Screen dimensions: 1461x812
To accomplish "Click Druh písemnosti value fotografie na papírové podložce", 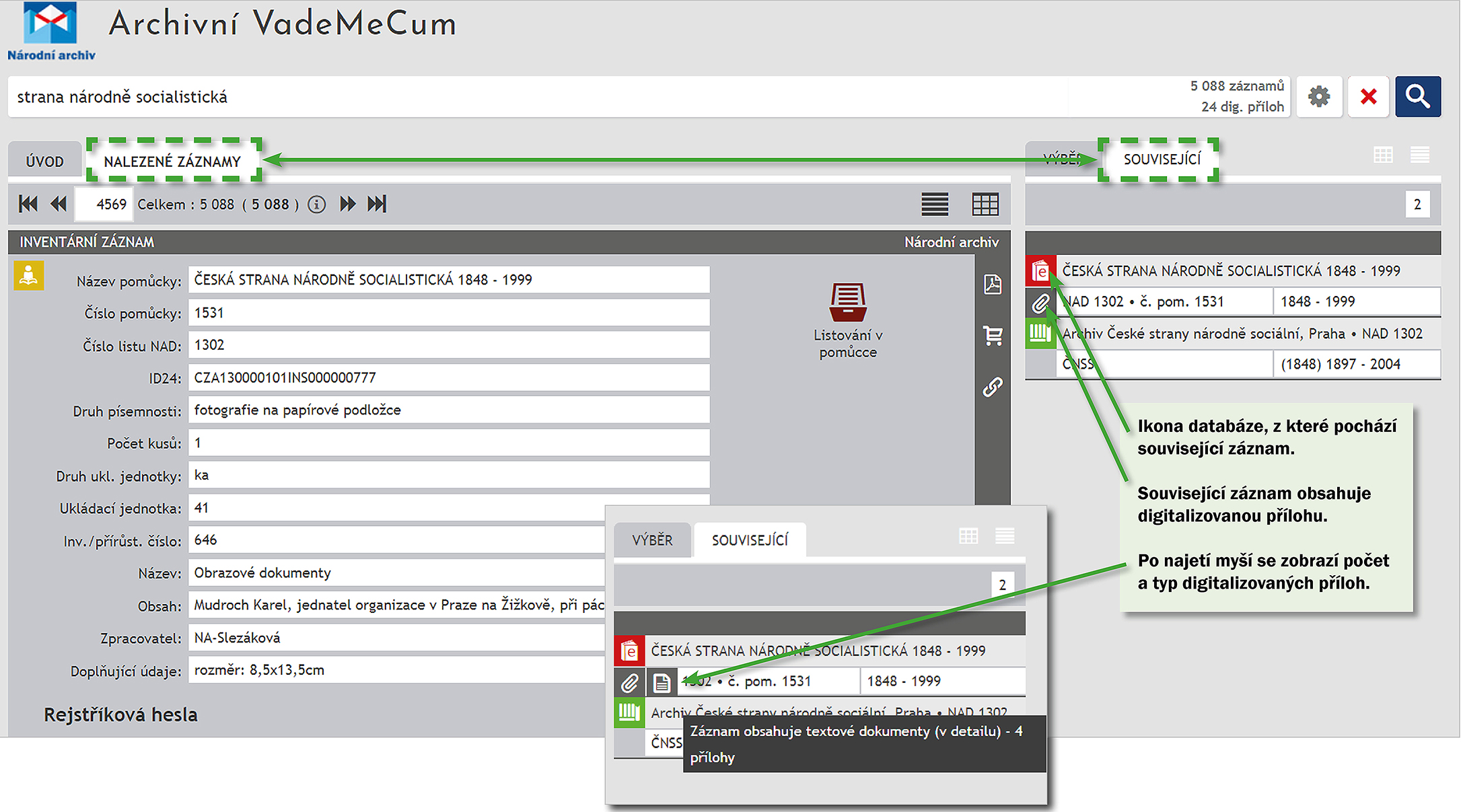I will click(449, 410).
